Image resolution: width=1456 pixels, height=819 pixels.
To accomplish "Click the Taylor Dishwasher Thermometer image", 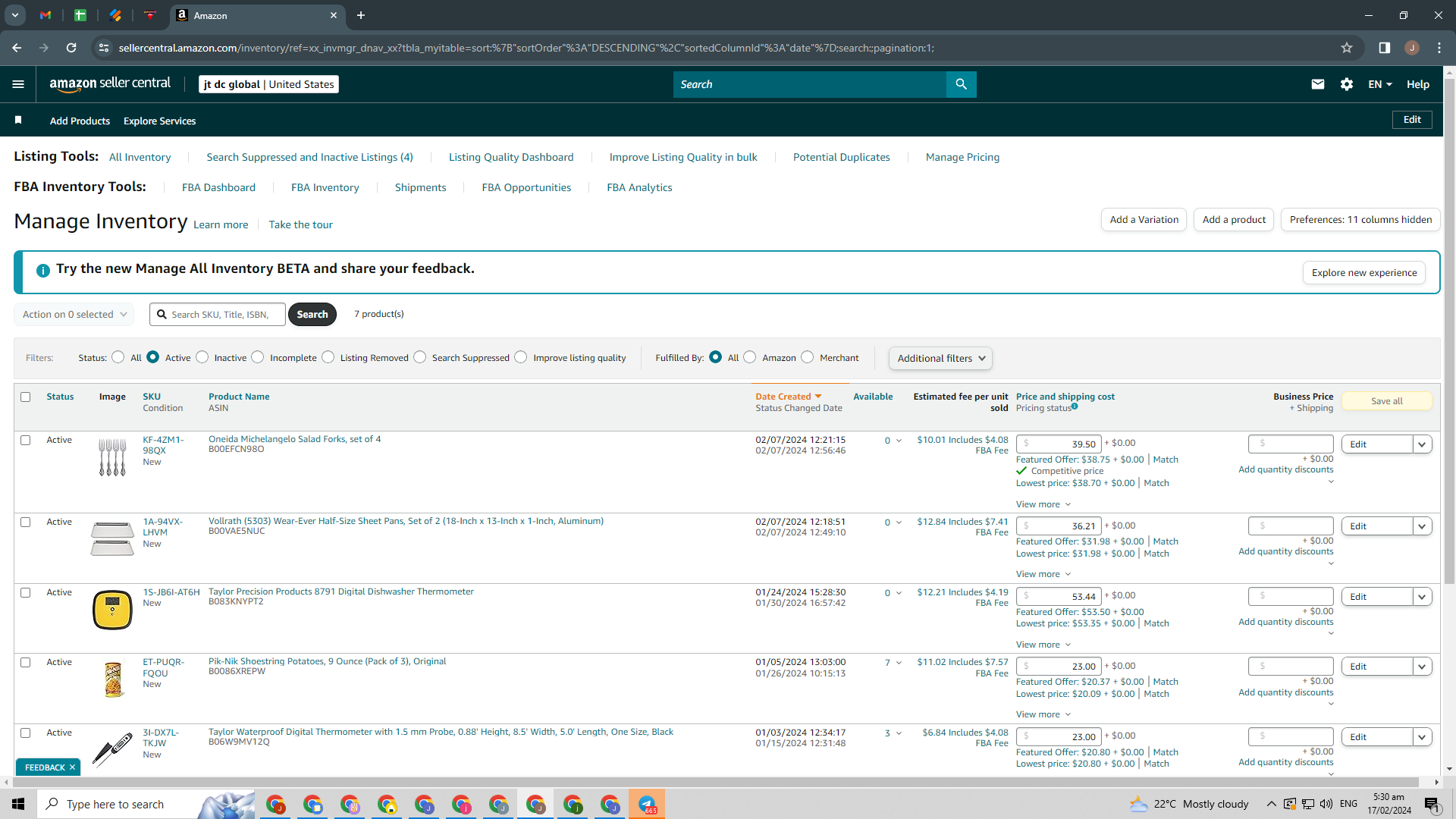I will click(x=112, y=610).
